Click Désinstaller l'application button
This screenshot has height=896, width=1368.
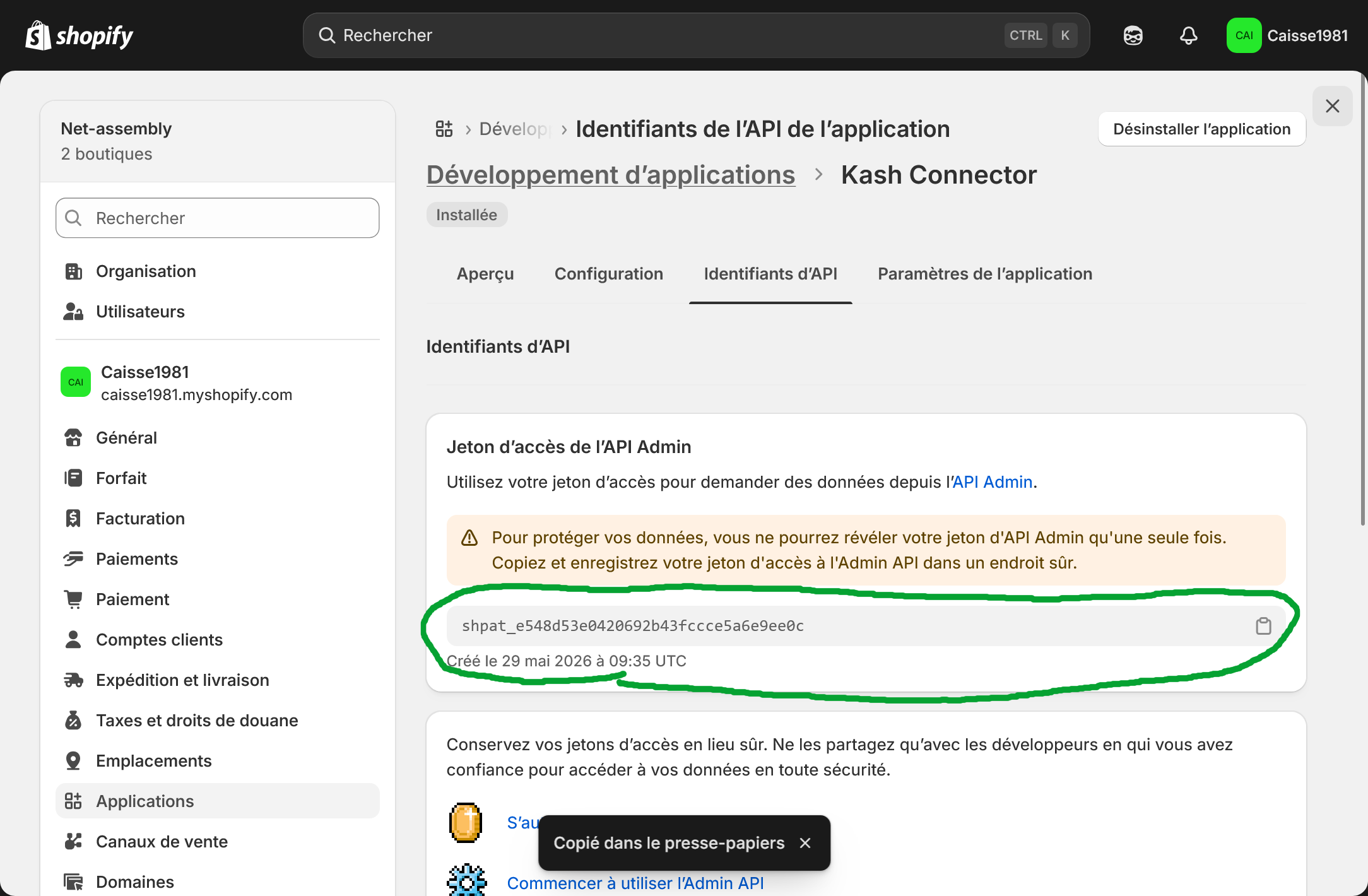pyautogui.click(x=1202, y=129)
